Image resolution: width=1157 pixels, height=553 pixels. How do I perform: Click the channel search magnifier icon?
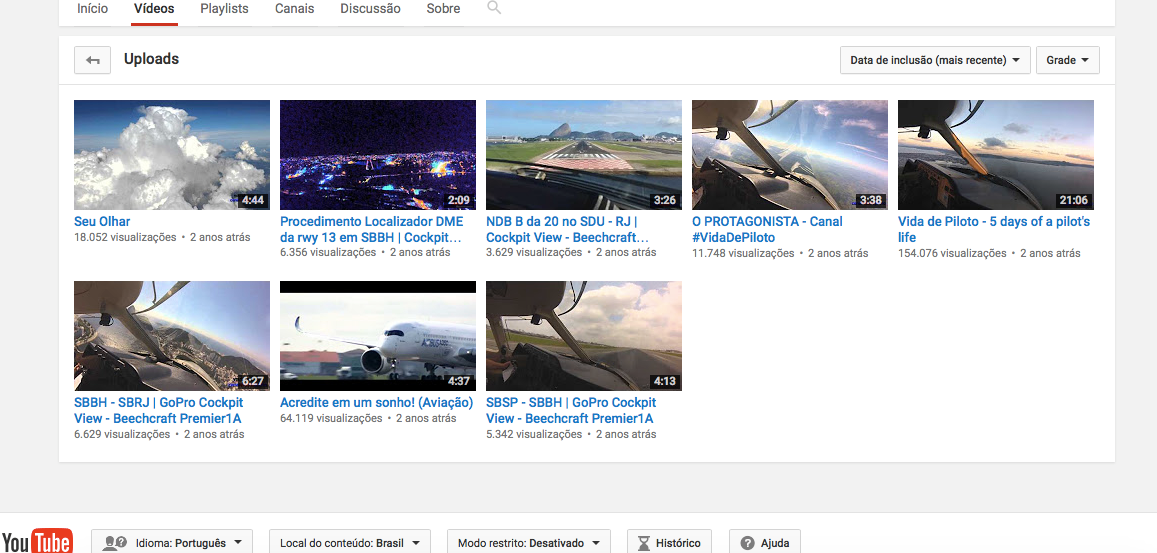click(x=494, y=8)
